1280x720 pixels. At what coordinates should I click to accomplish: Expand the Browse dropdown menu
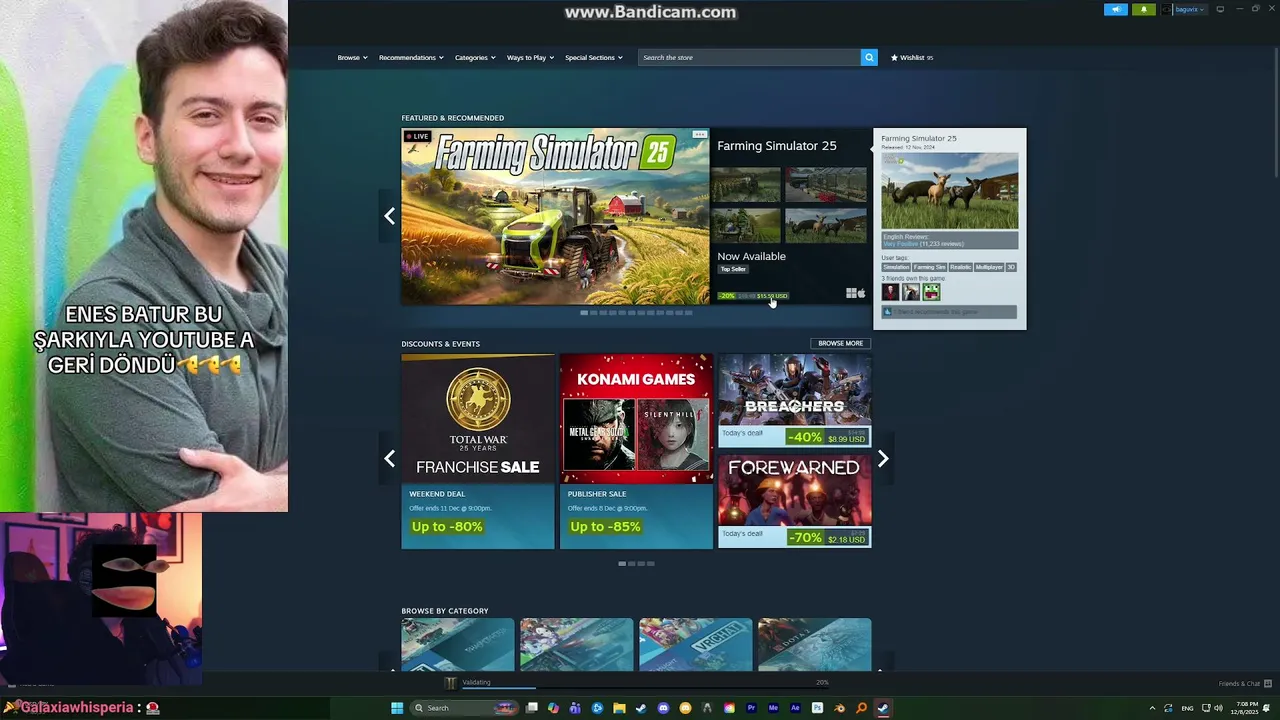coord(352,57)
